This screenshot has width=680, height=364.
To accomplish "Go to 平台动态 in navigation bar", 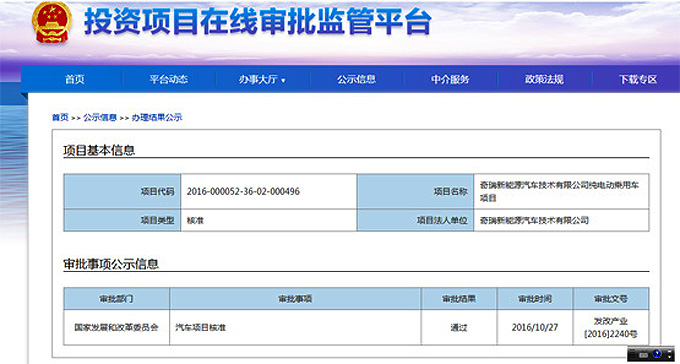I will point(169,79).
